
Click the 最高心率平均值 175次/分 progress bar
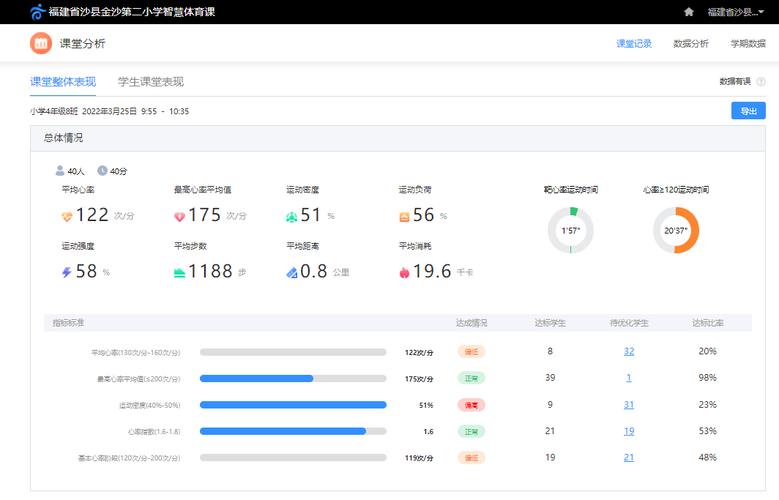coord(293,378)
